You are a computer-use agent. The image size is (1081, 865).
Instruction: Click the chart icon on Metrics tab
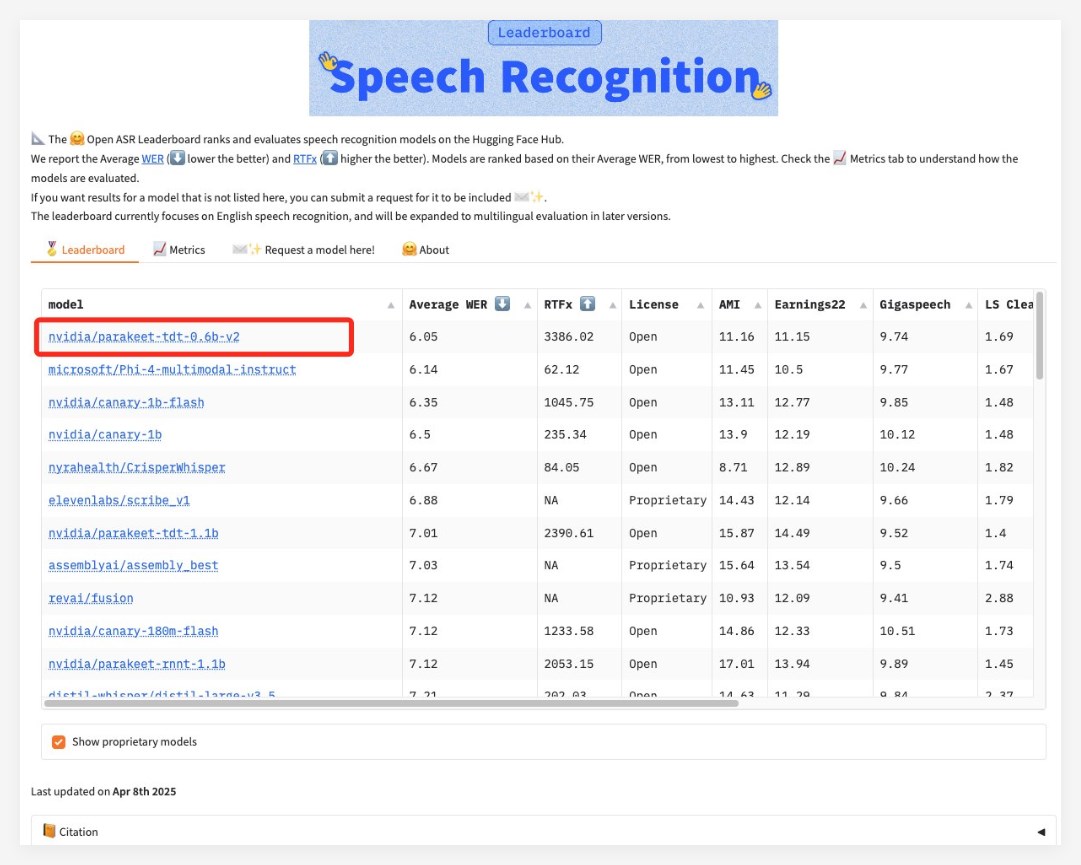pyautogui.click(x=159, y=250)
